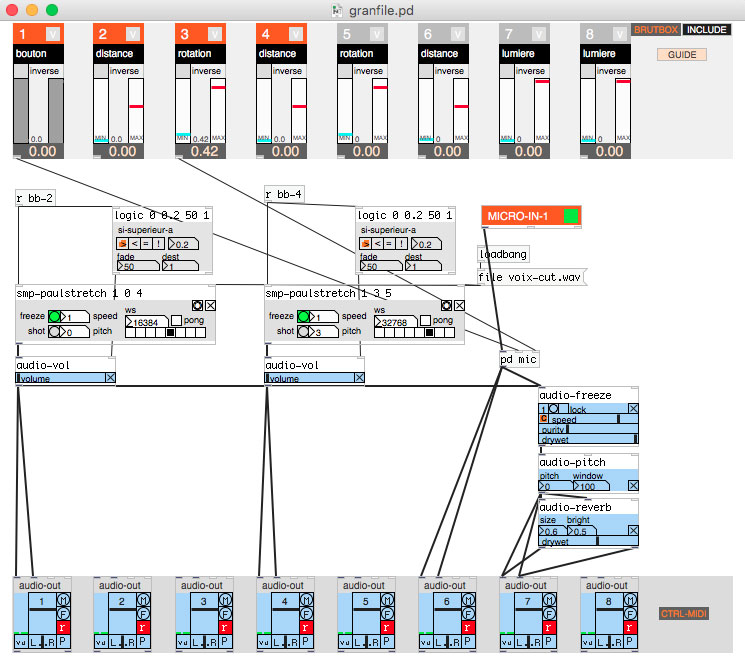Click the 'r bb-4' receive object

point(284,194)
